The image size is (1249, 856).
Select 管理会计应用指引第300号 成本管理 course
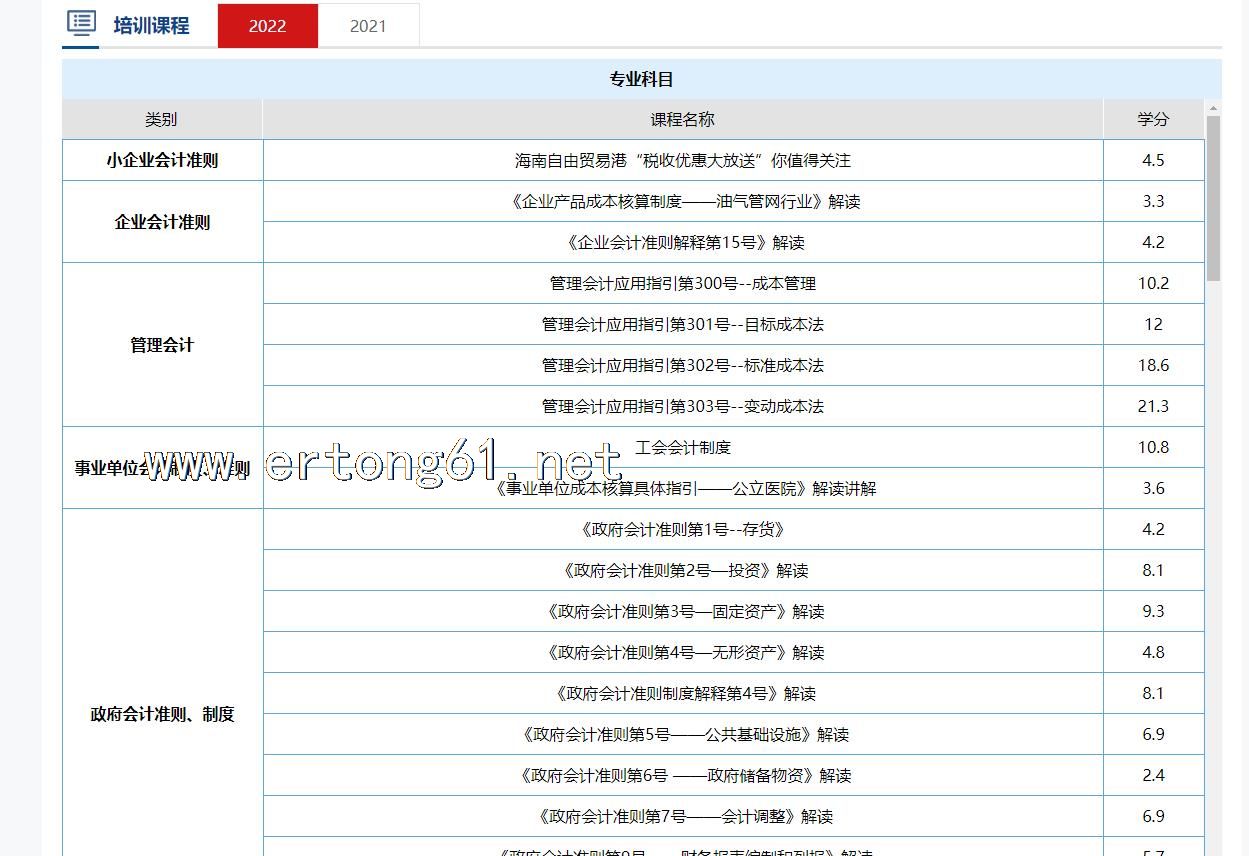point(682,283)
